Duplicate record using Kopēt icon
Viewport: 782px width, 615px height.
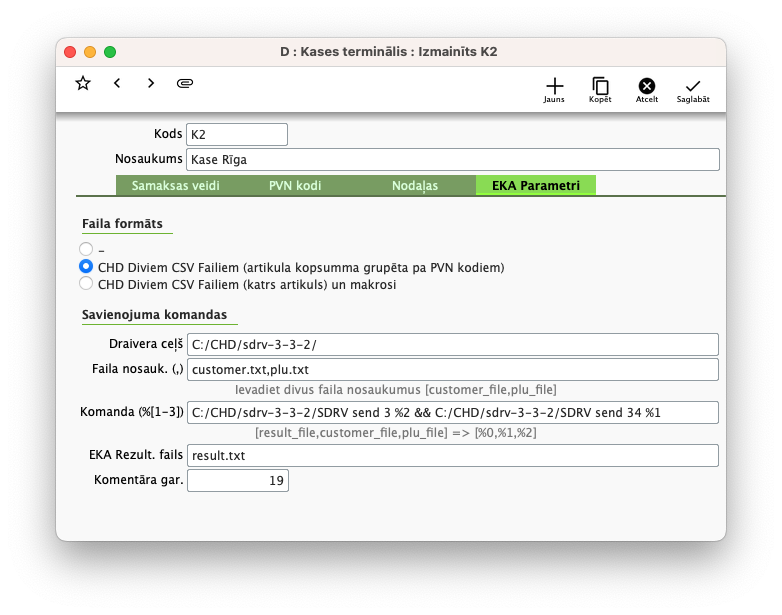(600, 88)
